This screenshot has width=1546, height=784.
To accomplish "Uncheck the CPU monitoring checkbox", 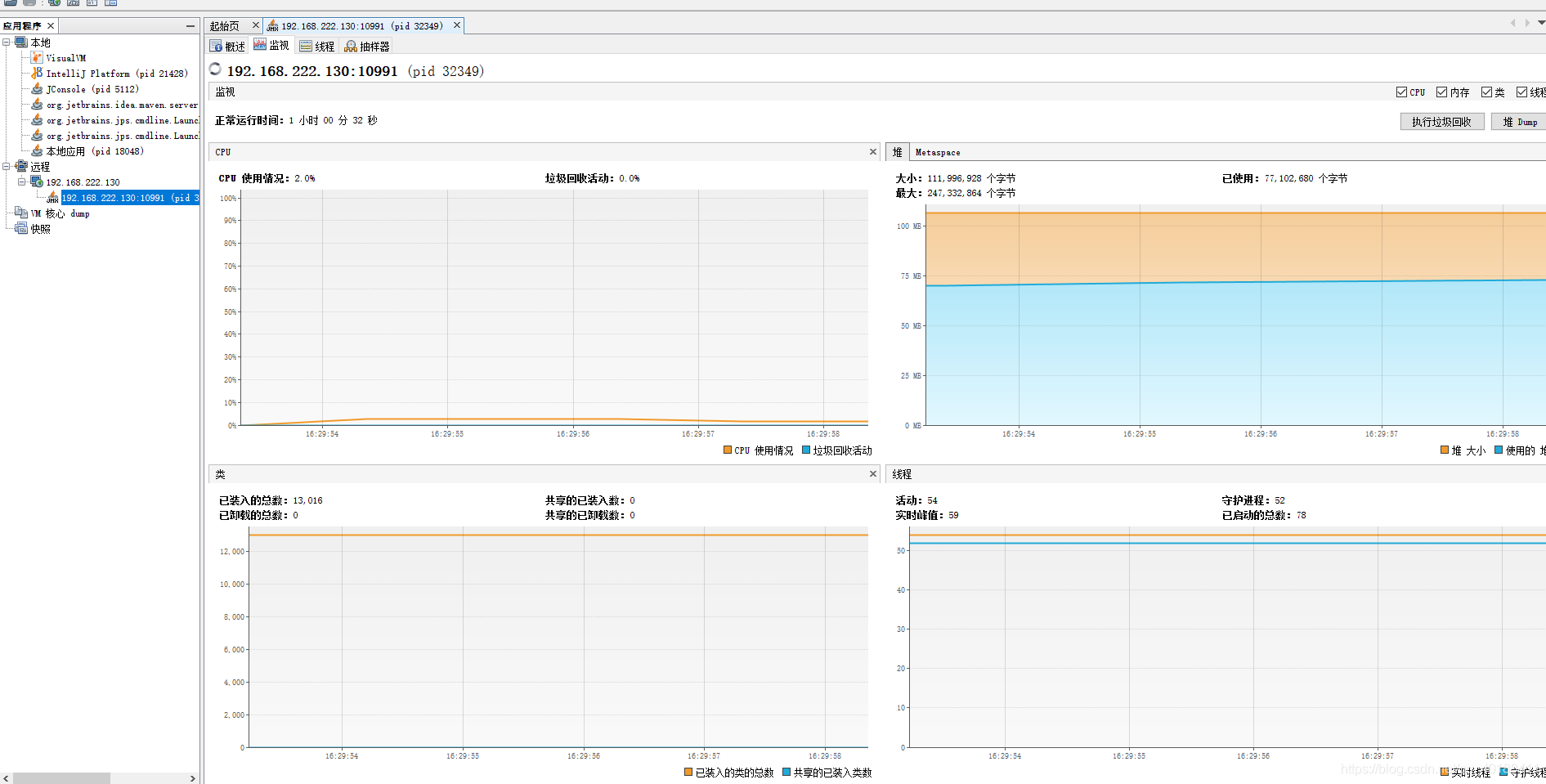I will point(1401,92).
